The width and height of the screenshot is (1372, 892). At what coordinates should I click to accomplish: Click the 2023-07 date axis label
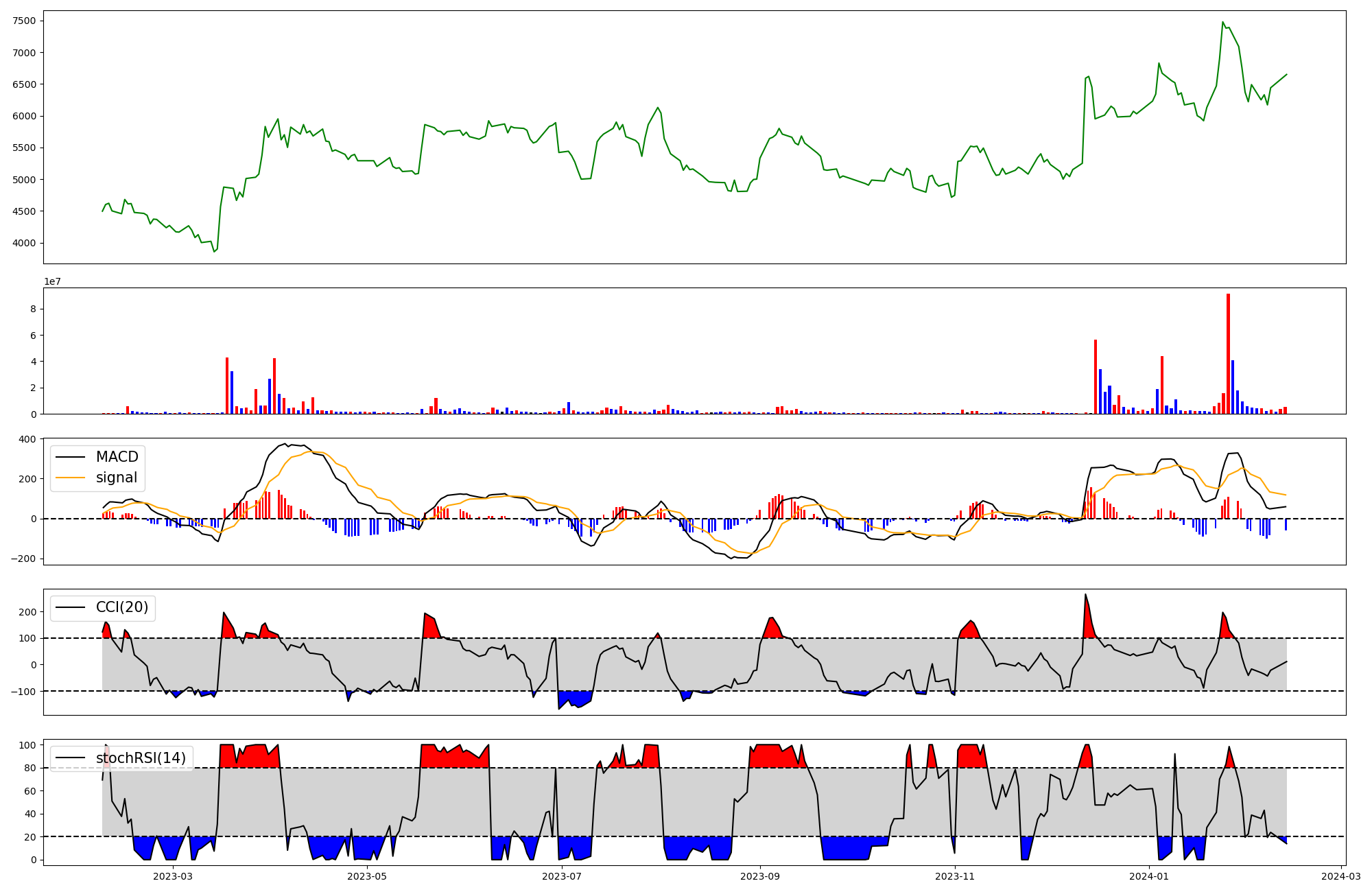coord(563,876)
